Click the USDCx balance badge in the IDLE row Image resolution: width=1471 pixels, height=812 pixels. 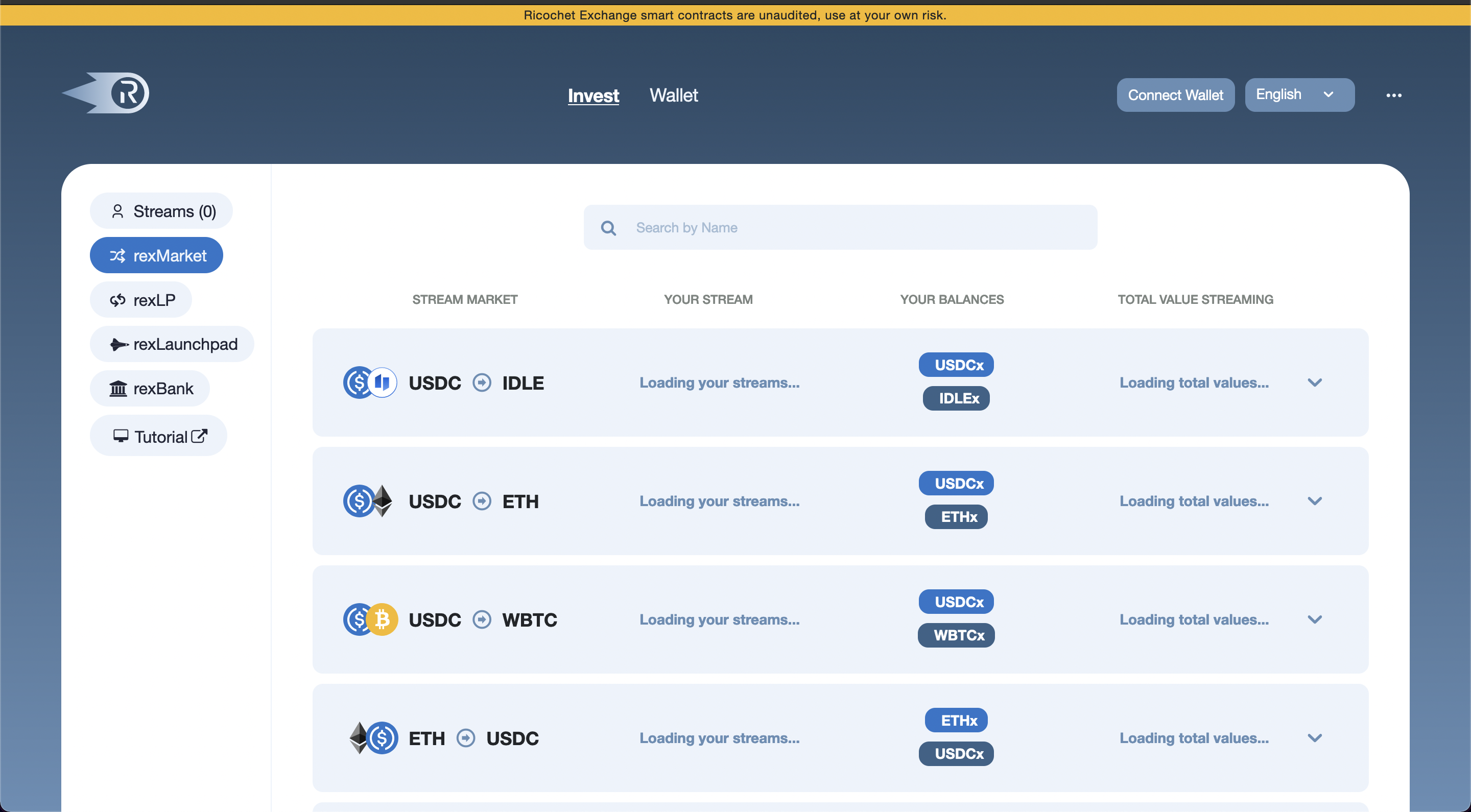pyautogui.click(x=956, y=364)
